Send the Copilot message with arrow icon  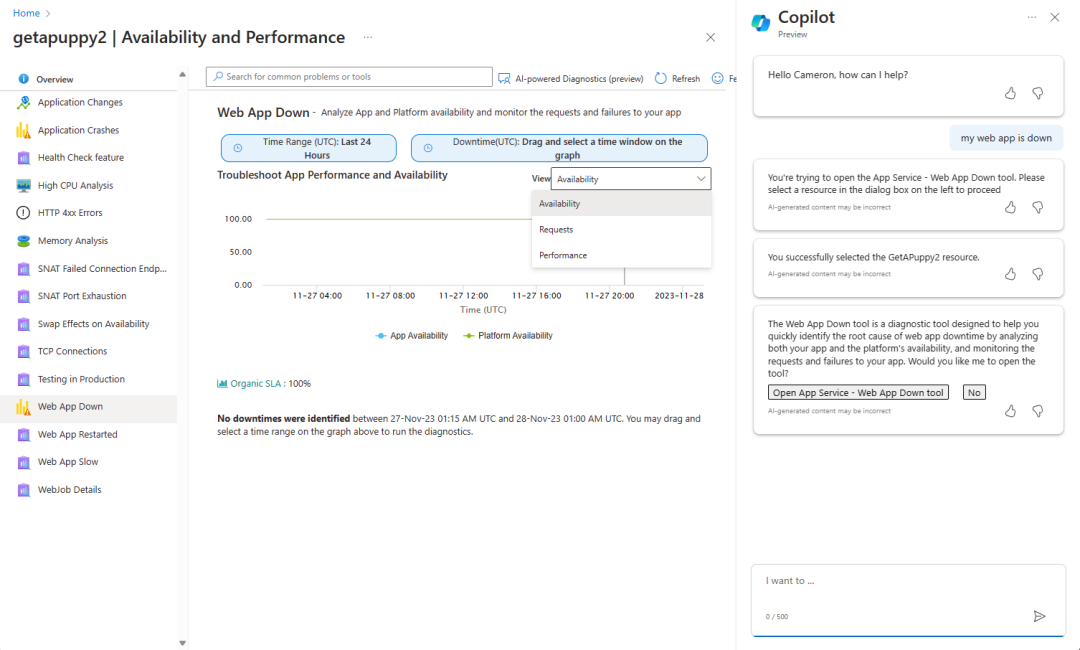pyautogui.click(x=1039, y=616)
